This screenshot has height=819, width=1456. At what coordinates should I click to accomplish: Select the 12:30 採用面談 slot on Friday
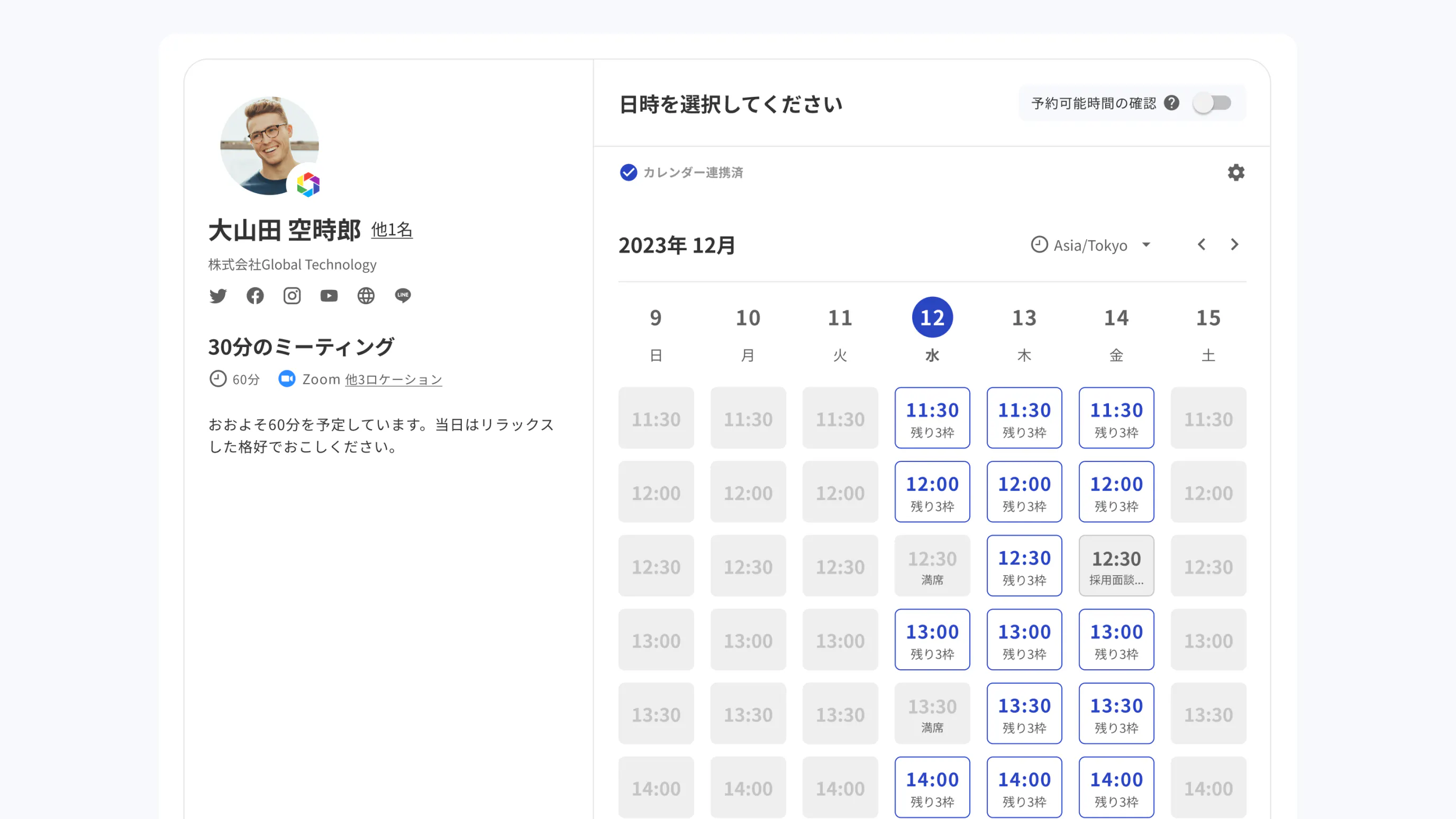1116,566
